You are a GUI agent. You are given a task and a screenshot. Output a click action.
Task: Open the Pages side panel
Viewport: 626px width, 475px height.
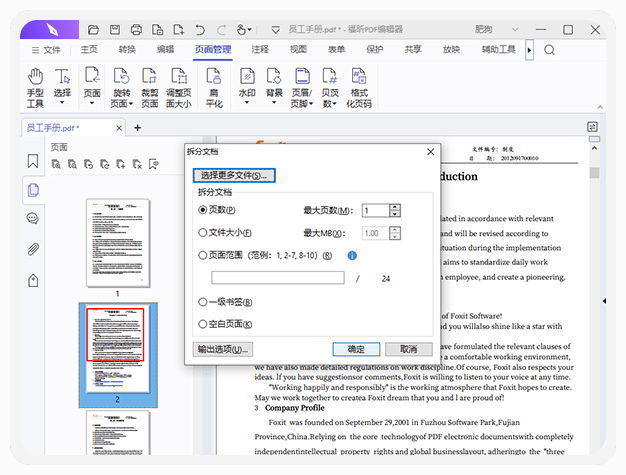click(x=33, y=190)
